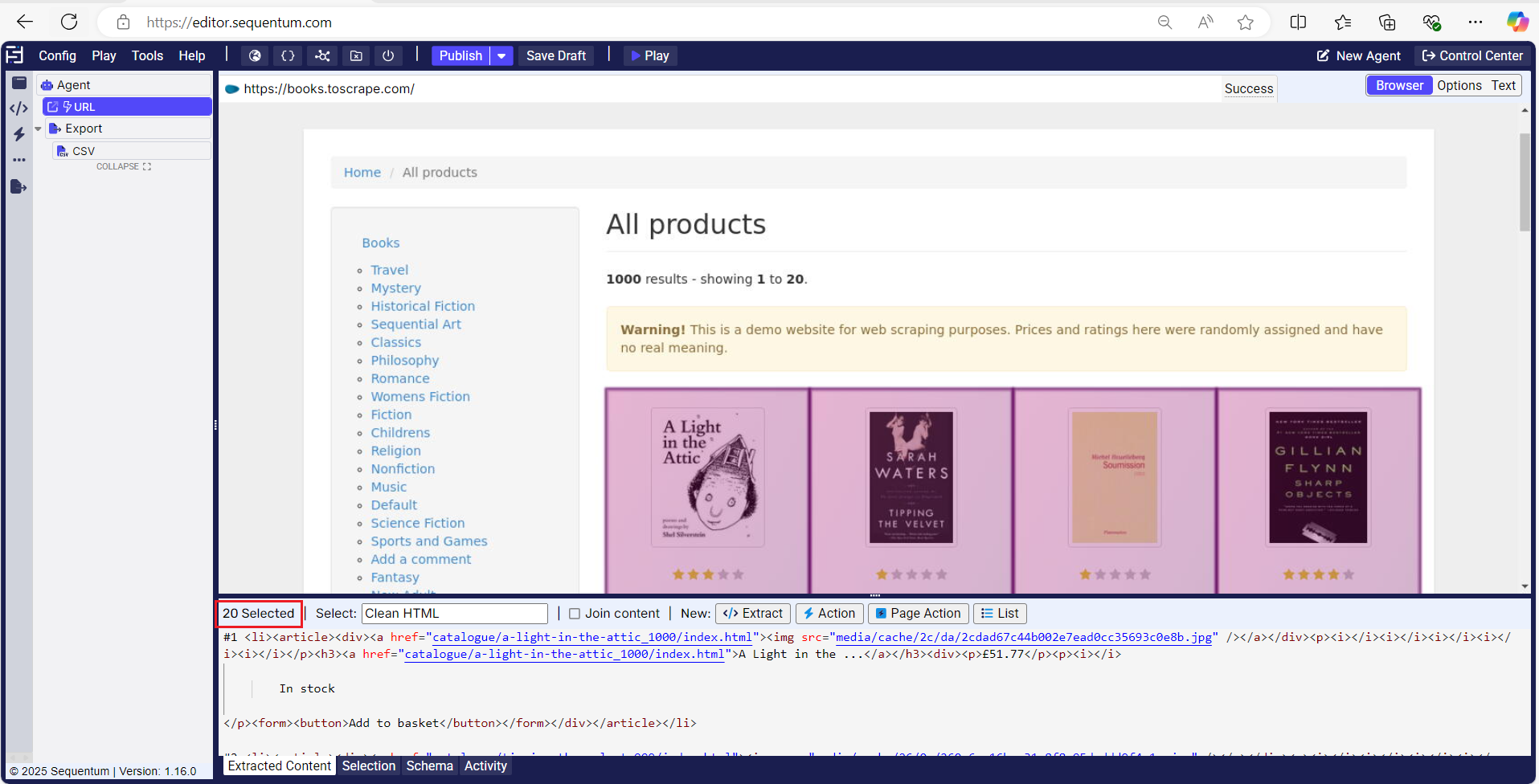Open the three-dots more sidebar icon
This screenshot has width=1539, height=784.
[19, 160]
